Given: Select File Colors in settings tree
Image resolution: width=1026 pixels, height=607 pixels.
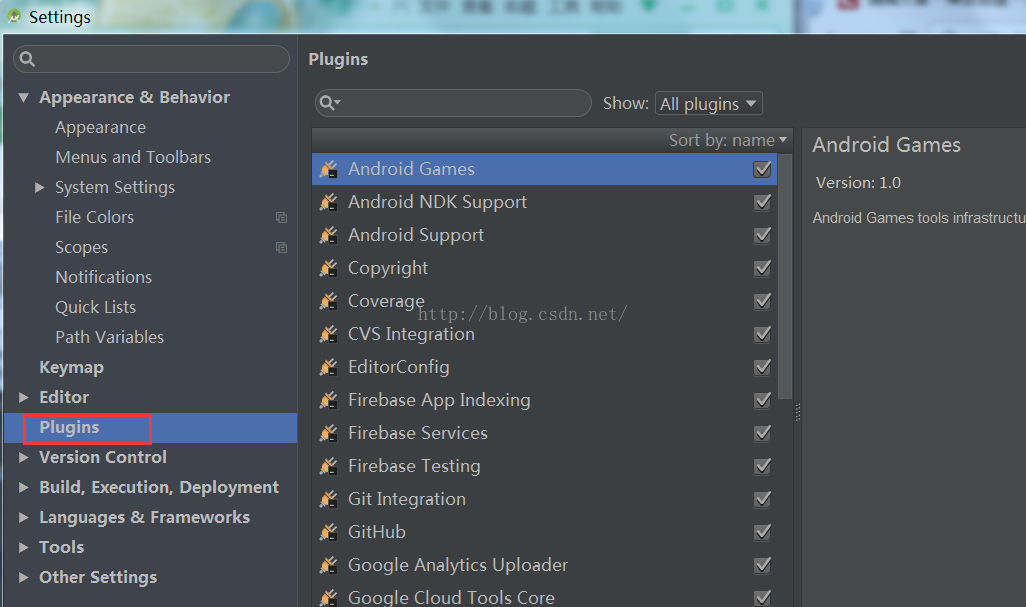Looking at the screenshot, I should point(94,217).
